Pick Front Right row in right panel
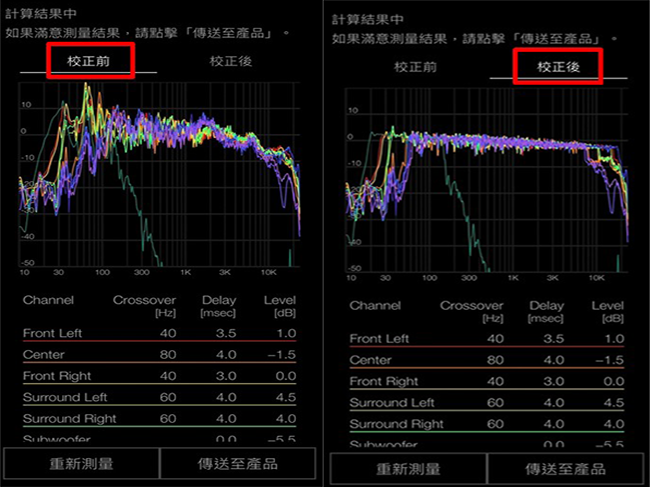This screenshot has width=650, height=487. tap(487, 382)
